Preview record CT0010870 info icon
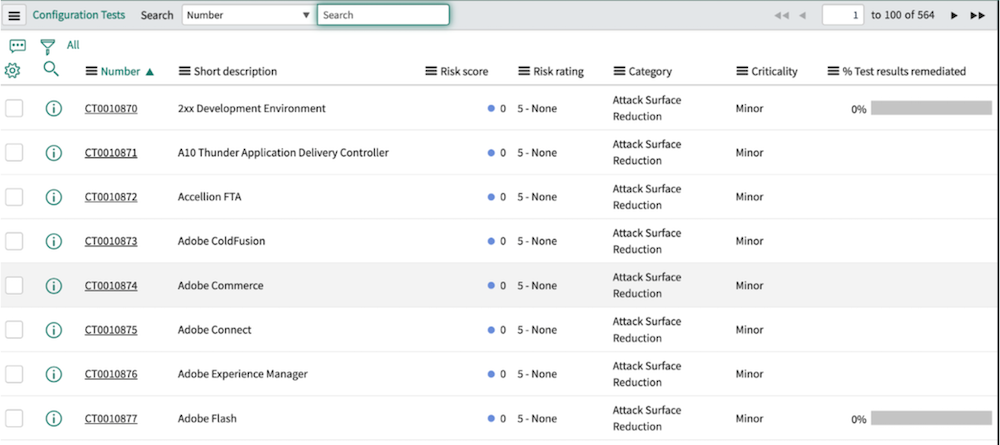1000x445 pixels. pos(54,109)
